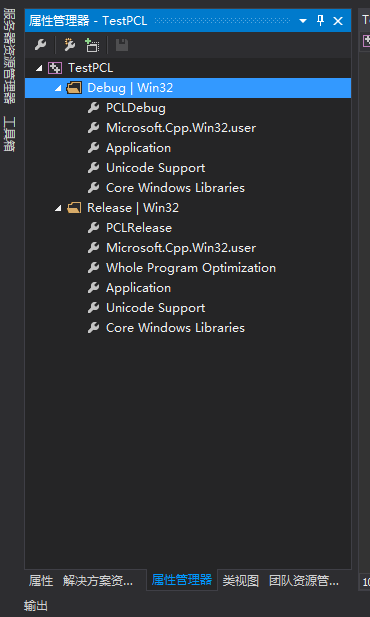Click the wrench icon next to Unicode Support under Debug
370x617 pixels.
(93, 168)
